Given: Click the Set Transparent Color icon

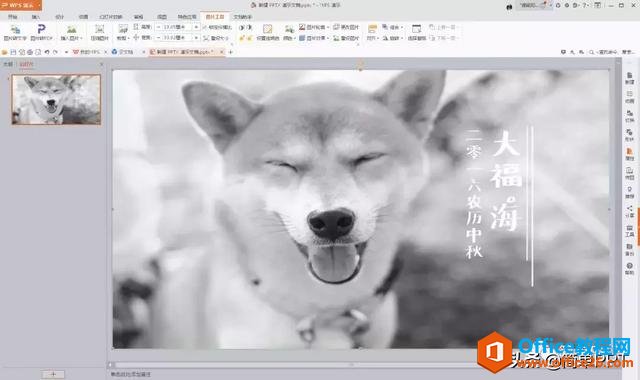Looking at the screenshot, I should [267, 29].
